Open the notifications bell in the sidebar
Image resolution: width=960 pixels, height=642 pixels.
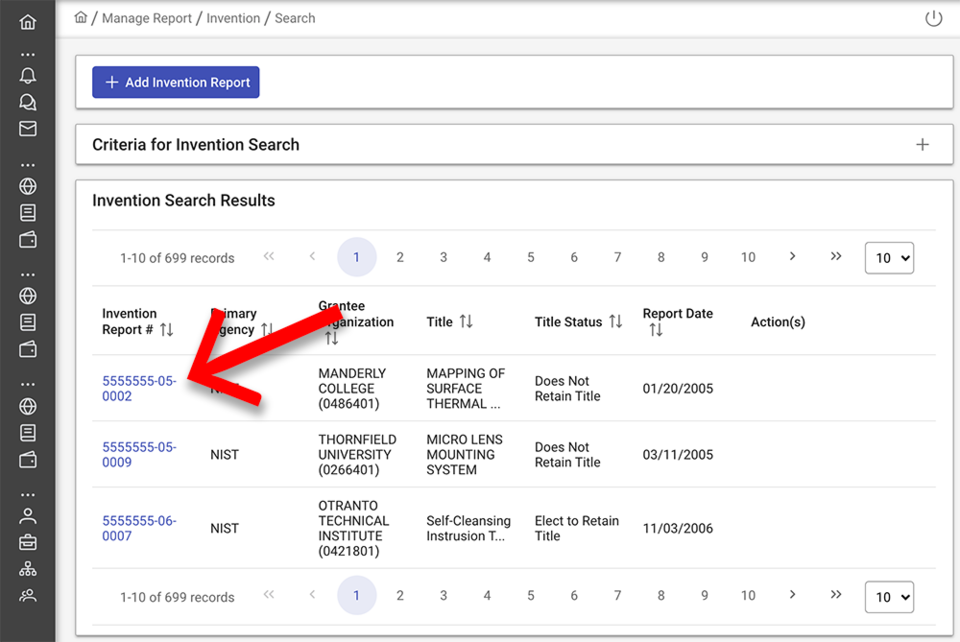tap(27, 75)
